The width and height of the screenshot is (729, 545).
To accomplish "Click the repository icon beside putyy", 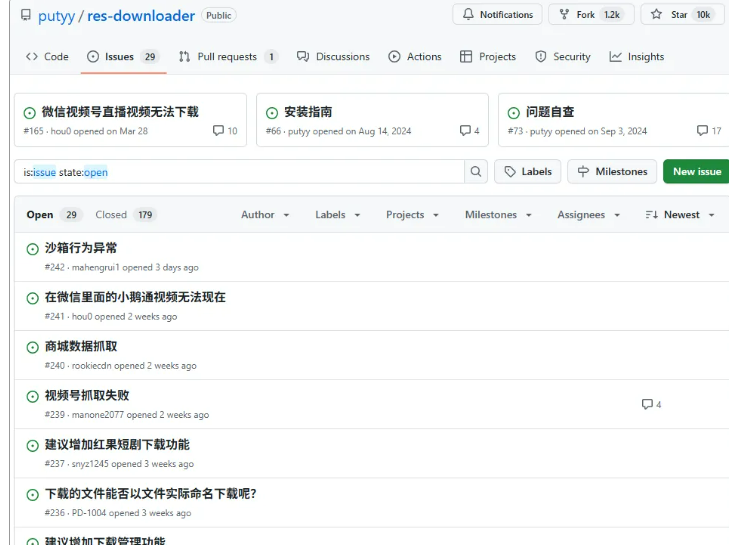I will pyautogui.click(x=26, y=15).
